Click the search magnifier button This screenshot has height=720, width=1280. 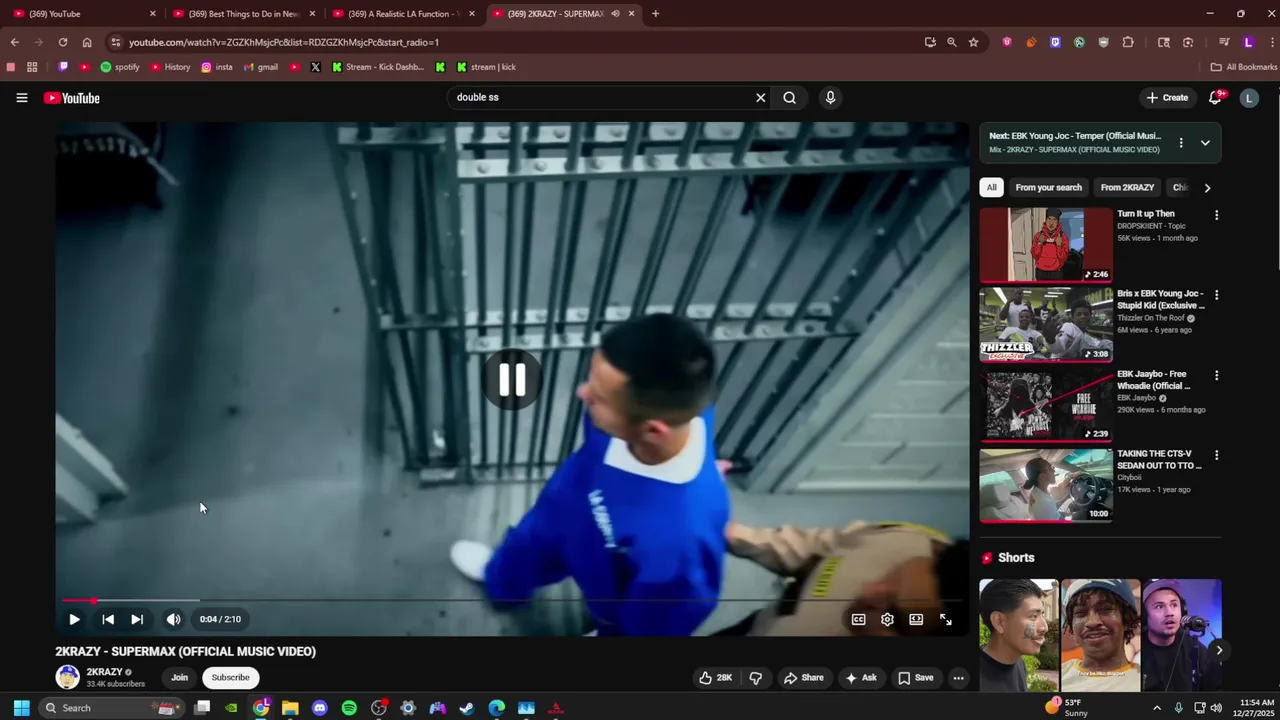pos(790,98)
